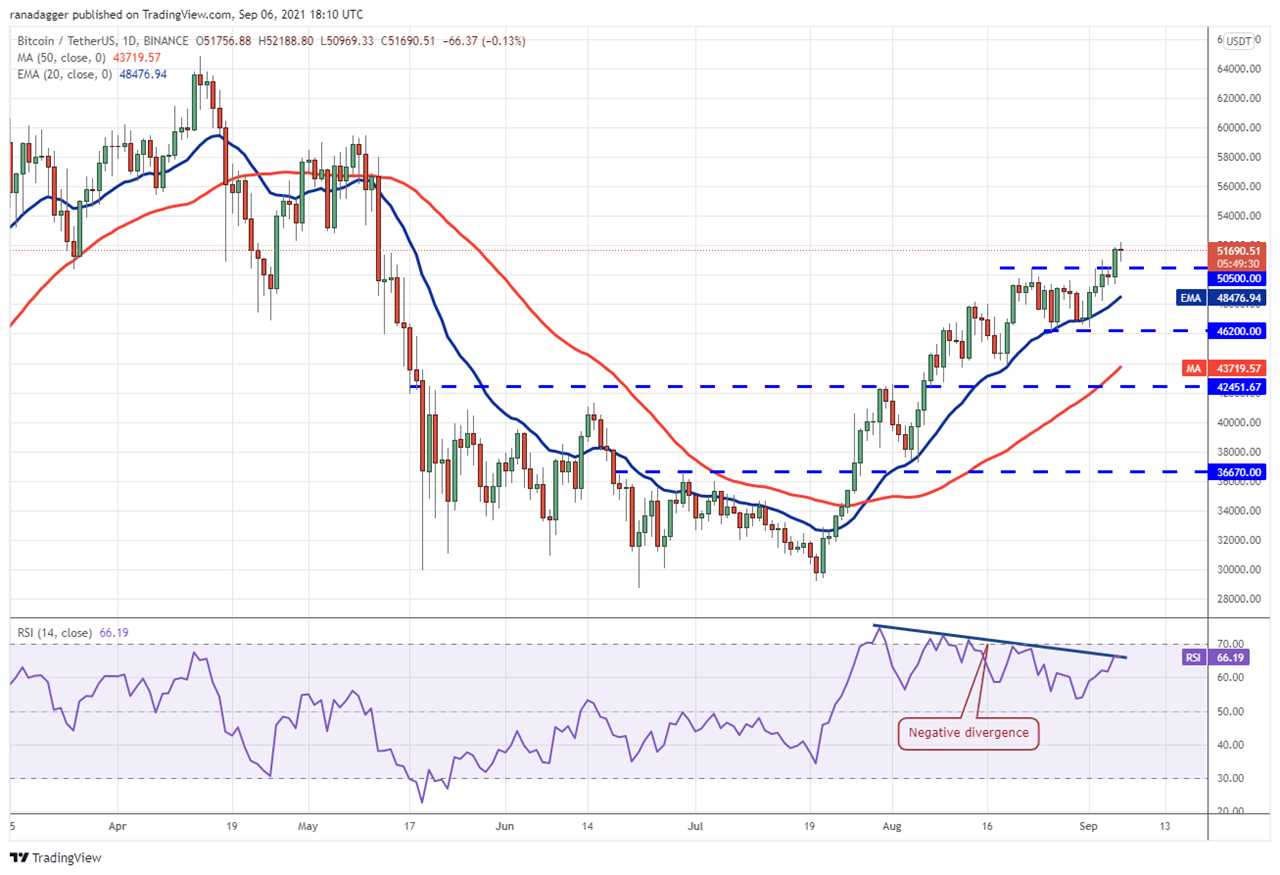Click the May label on time axis

click(x=308, y=829)
